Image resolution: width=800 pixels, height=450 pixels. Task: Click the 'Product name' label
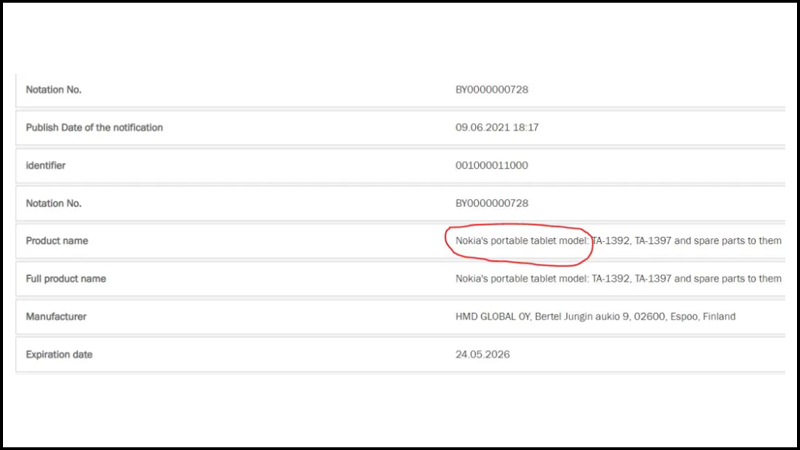tap(57, 241)
